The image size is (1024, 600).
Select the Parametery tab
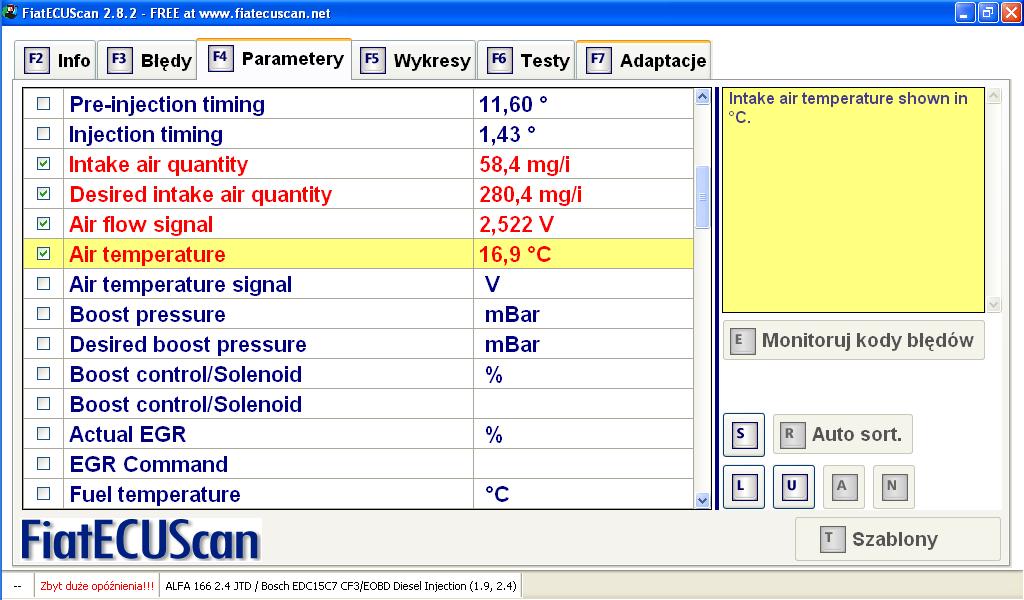[x=274, y=59]
